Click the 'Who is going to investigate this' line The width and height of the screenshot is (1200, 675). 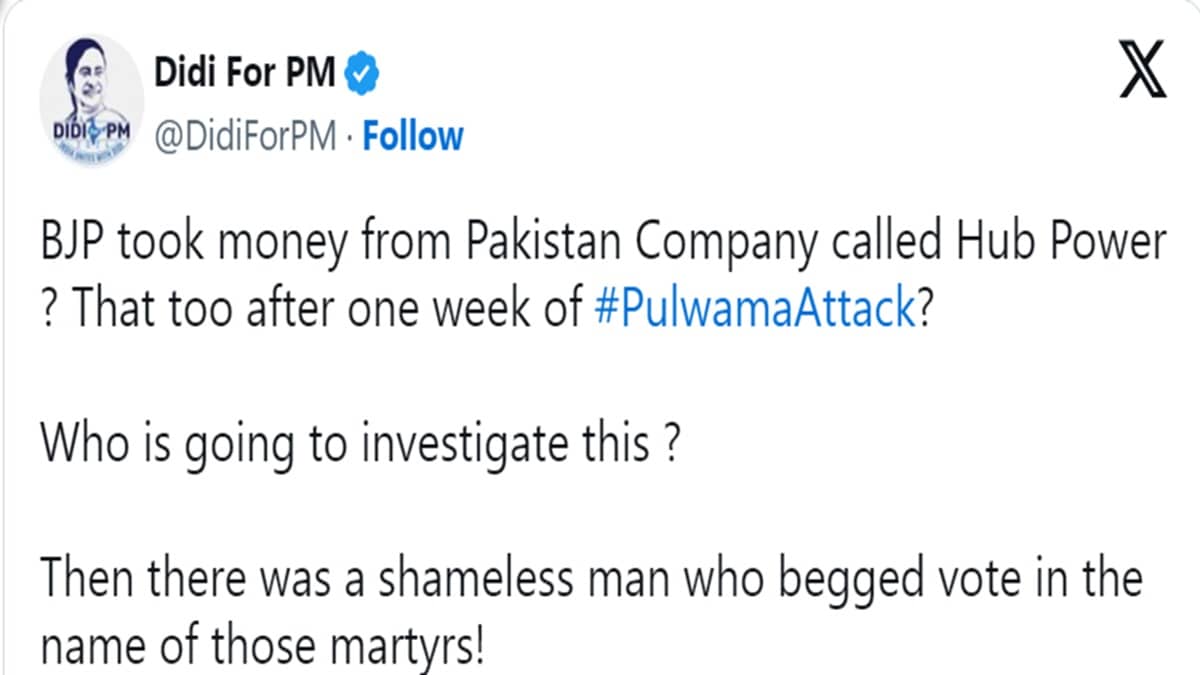(362, 442)
